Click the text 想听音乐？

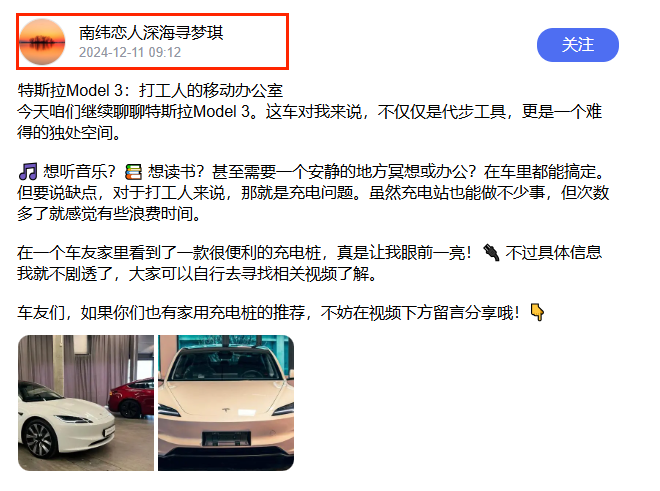click(x=79, y=172)
